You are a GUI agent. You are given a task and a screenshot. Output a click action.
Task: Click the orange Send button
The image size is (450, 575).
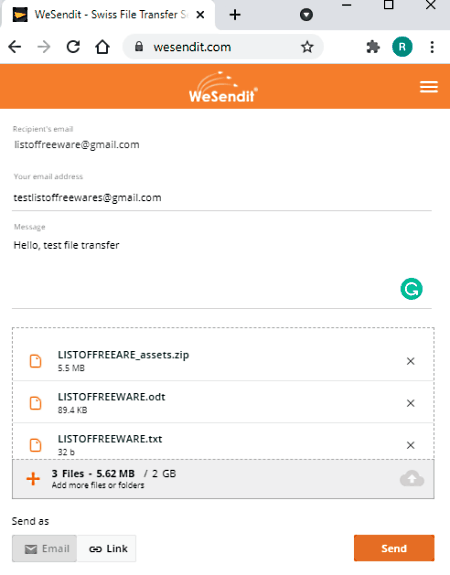tap(394, 548)
